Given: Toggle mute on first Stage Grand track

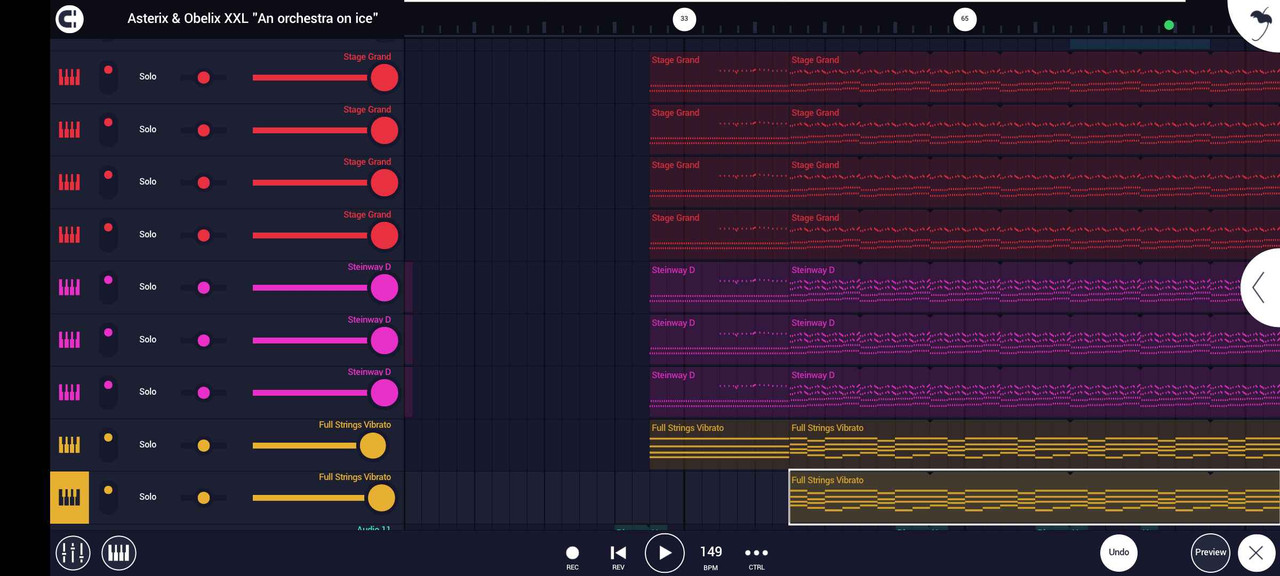Looking at the screenshot, I should point(108,77).
